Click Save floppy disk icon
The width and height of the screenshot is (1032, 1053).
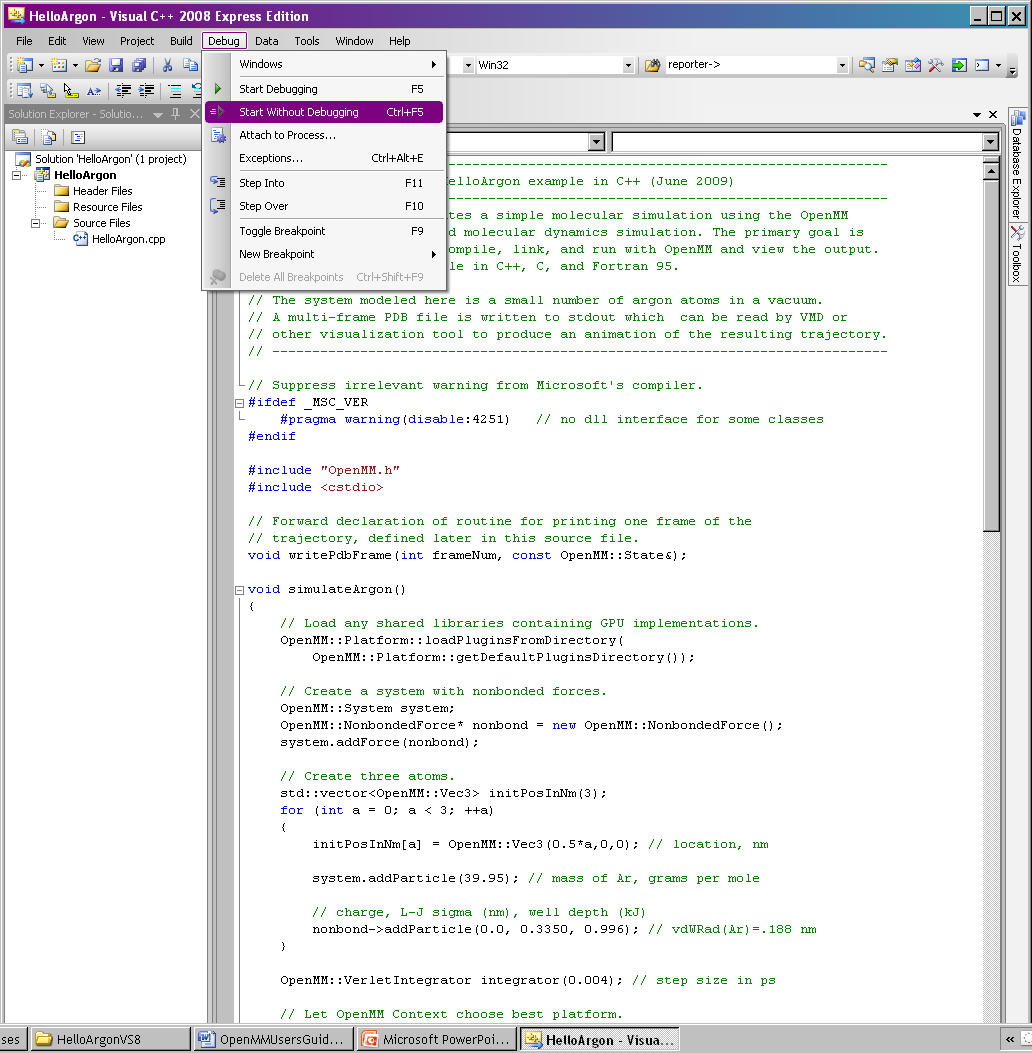coord(116,65)
